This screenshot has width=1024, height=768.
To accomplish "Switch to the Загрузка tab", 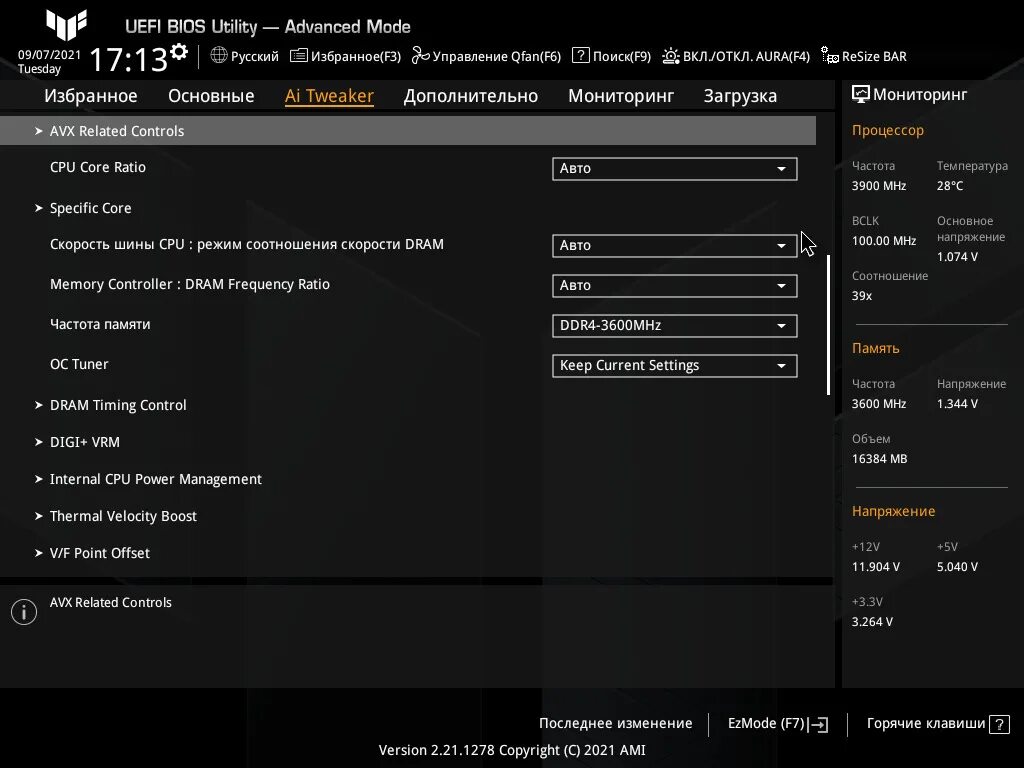I will 740,96.
